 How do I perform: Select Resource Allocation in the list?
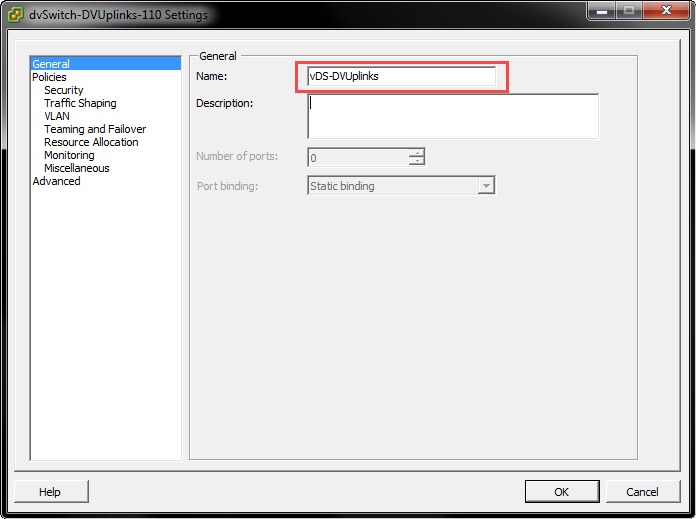[91, 142]
